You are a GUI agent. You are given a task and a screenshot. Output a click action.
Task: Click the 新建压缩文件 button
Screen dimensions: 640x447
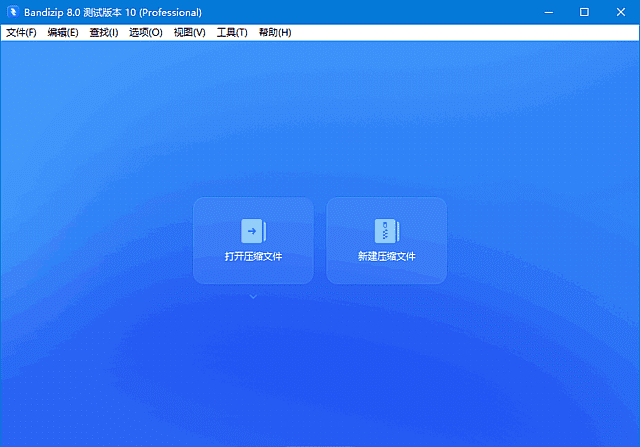tap(387, 240)
